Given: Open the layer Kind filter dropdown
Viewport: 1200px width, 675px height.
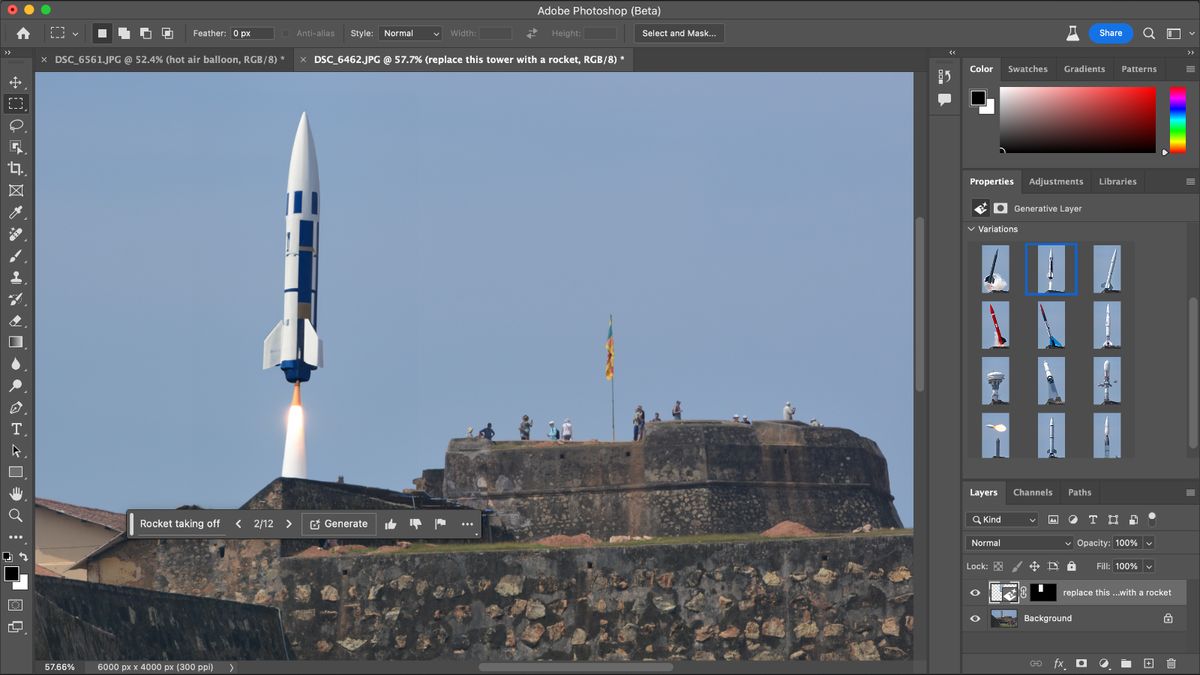Looking at the screenshot, I should click(1002, 520).
